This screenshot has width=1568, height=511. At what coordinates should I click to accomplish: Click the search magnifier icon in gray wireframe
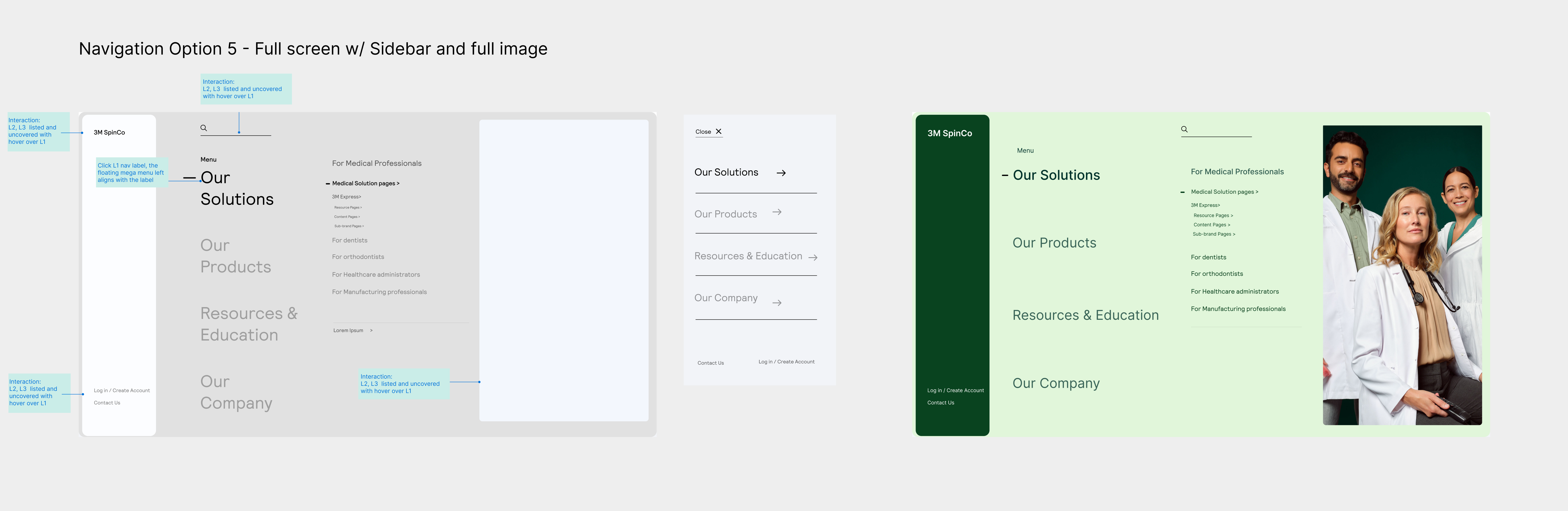click(204, 128)
